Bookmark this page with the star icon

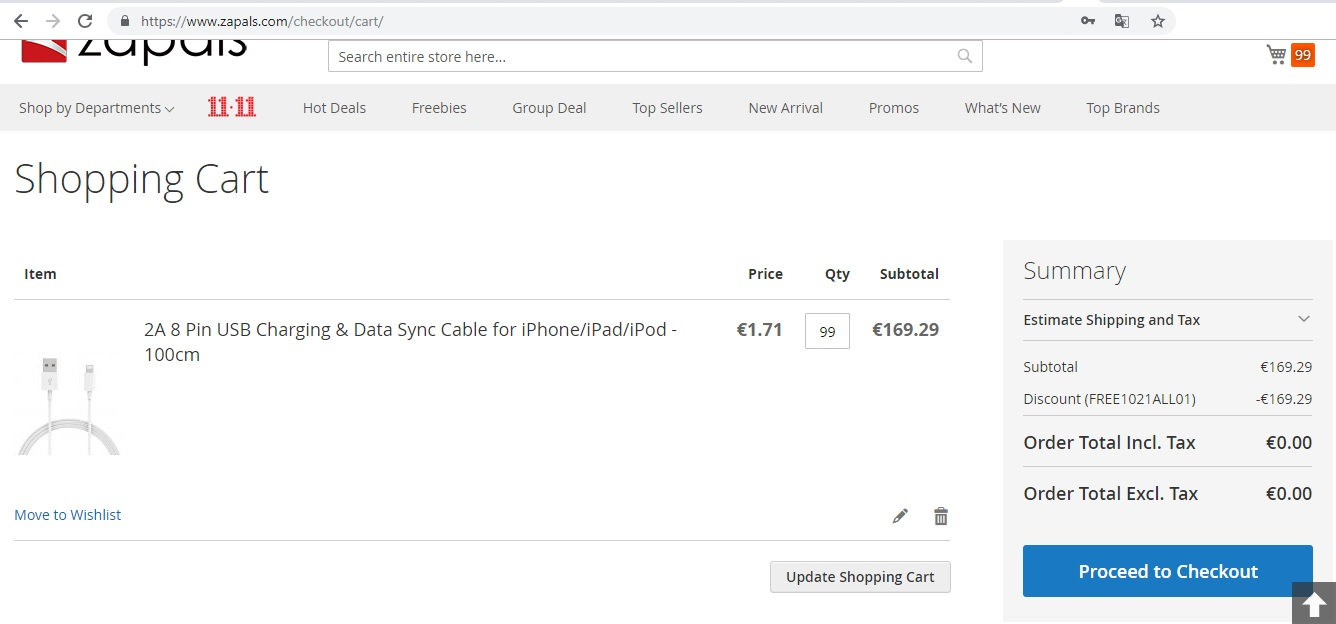point(1158,21)
